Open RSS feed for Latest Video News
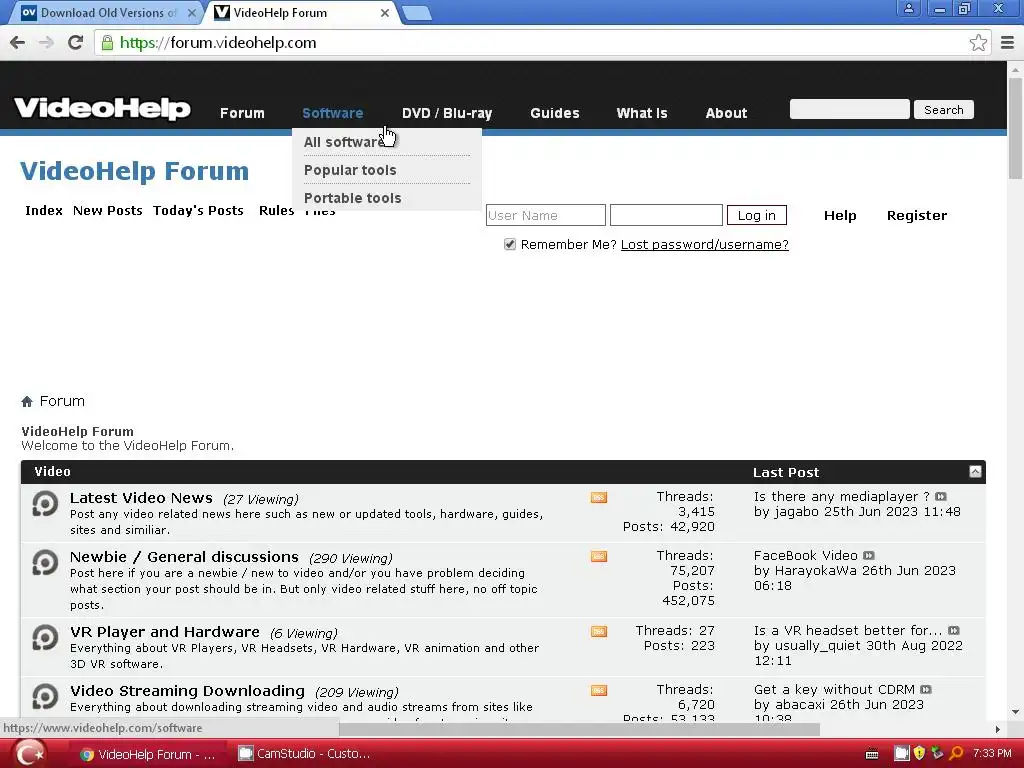Screen dimensions: 1024x768 click(x=599, y=498)
